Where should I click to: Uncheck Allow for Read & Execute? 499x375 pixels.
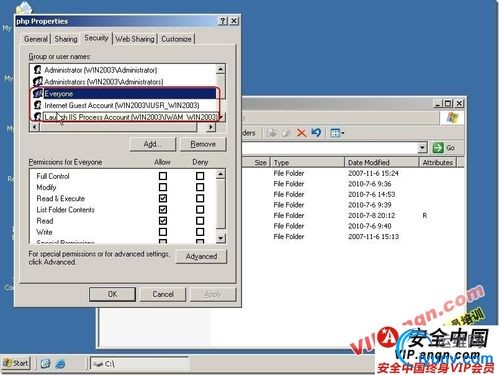click(163, 198)
